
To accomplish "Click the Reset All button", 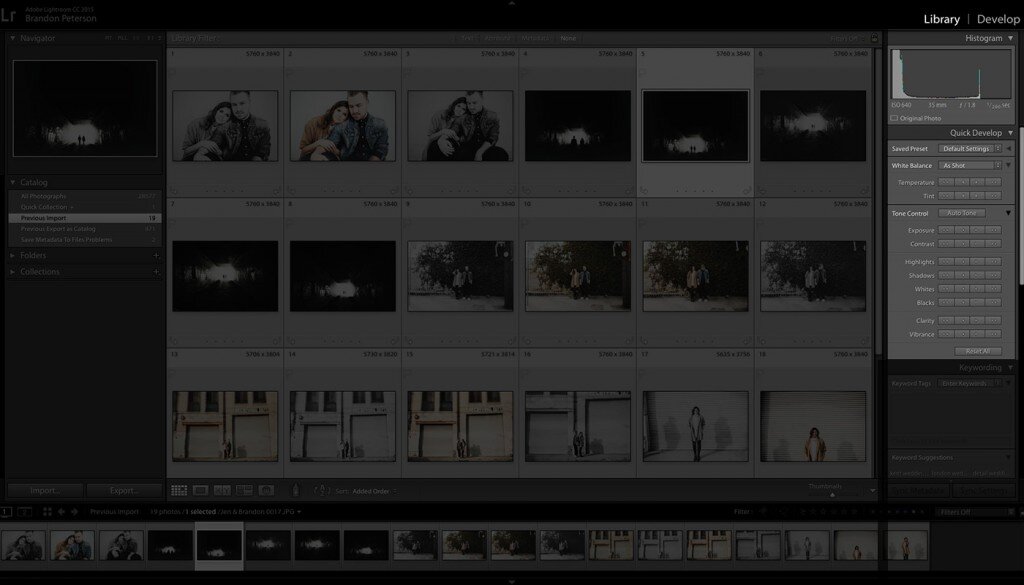I will point(978,351).
